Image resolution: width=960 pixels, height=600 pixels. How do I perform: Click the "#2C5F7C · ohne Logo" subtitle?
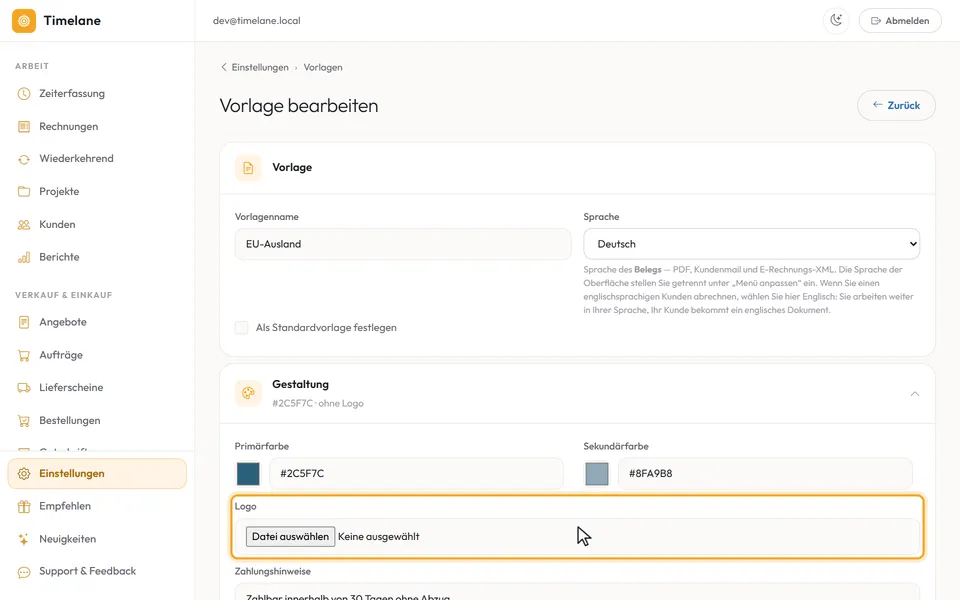[x=318, y=403]
